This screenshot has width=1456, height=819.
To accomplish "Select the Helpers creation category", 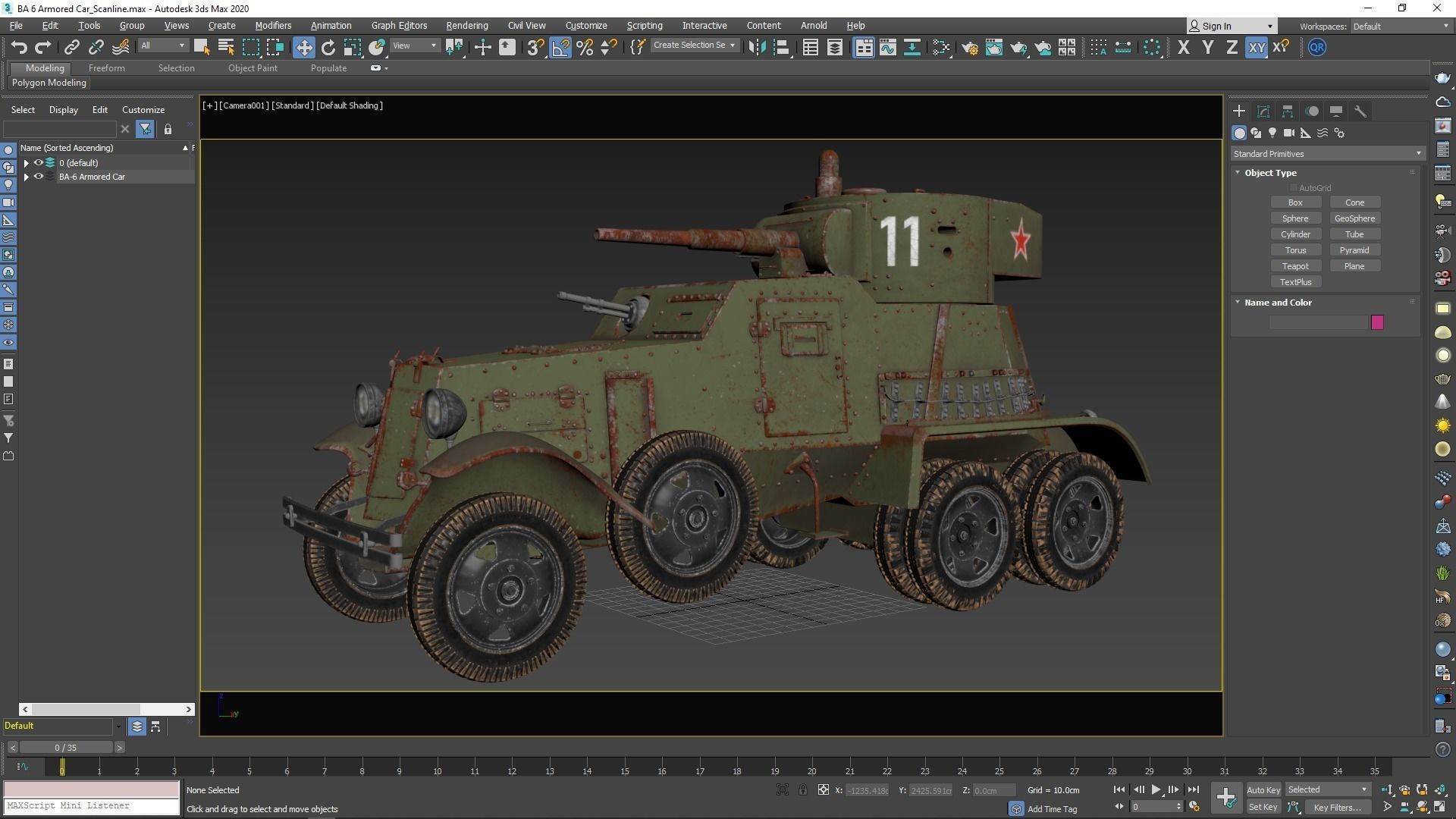I will point(1306,133).
